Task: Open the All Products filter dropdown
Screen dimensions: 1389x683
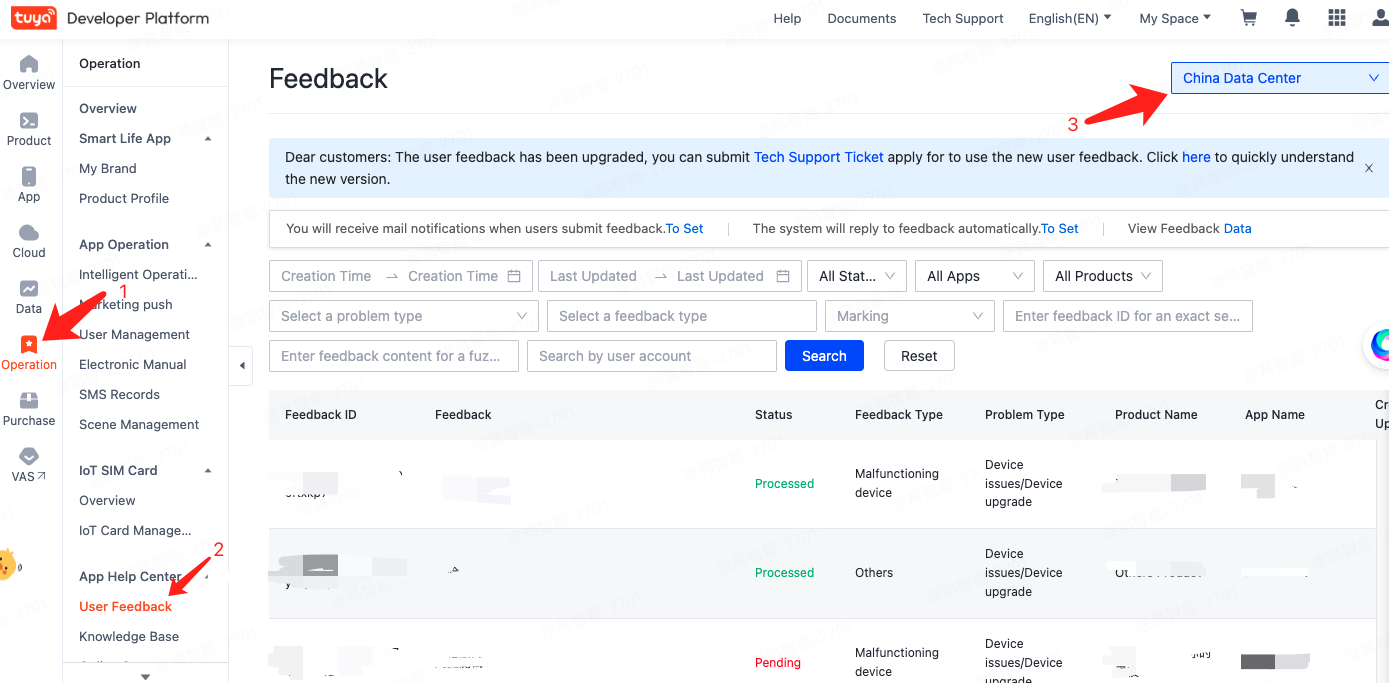Action: (1103, 276)
